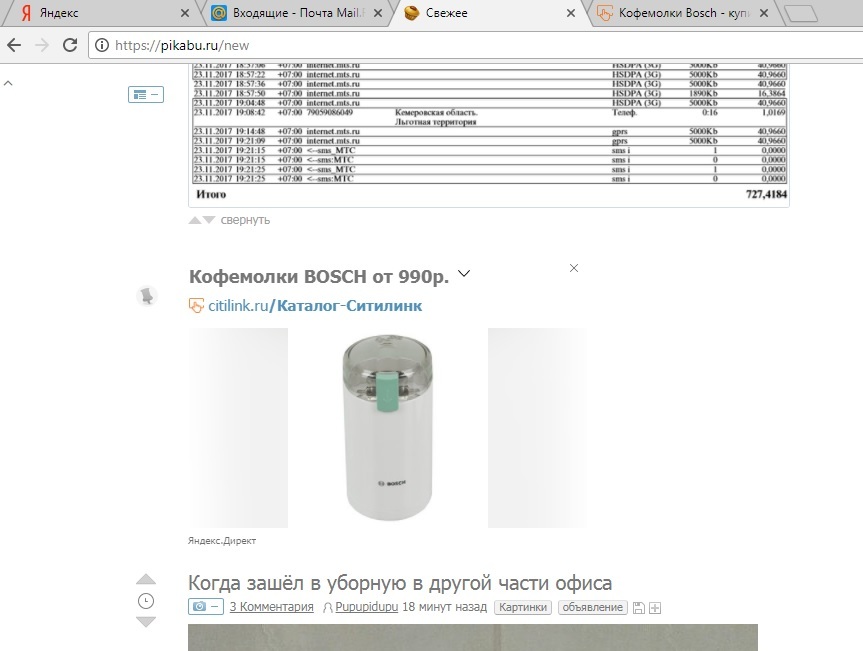Open the Яндекс.Директ label link
Viewport: 863px width, 651px height.
pos(222,541)
